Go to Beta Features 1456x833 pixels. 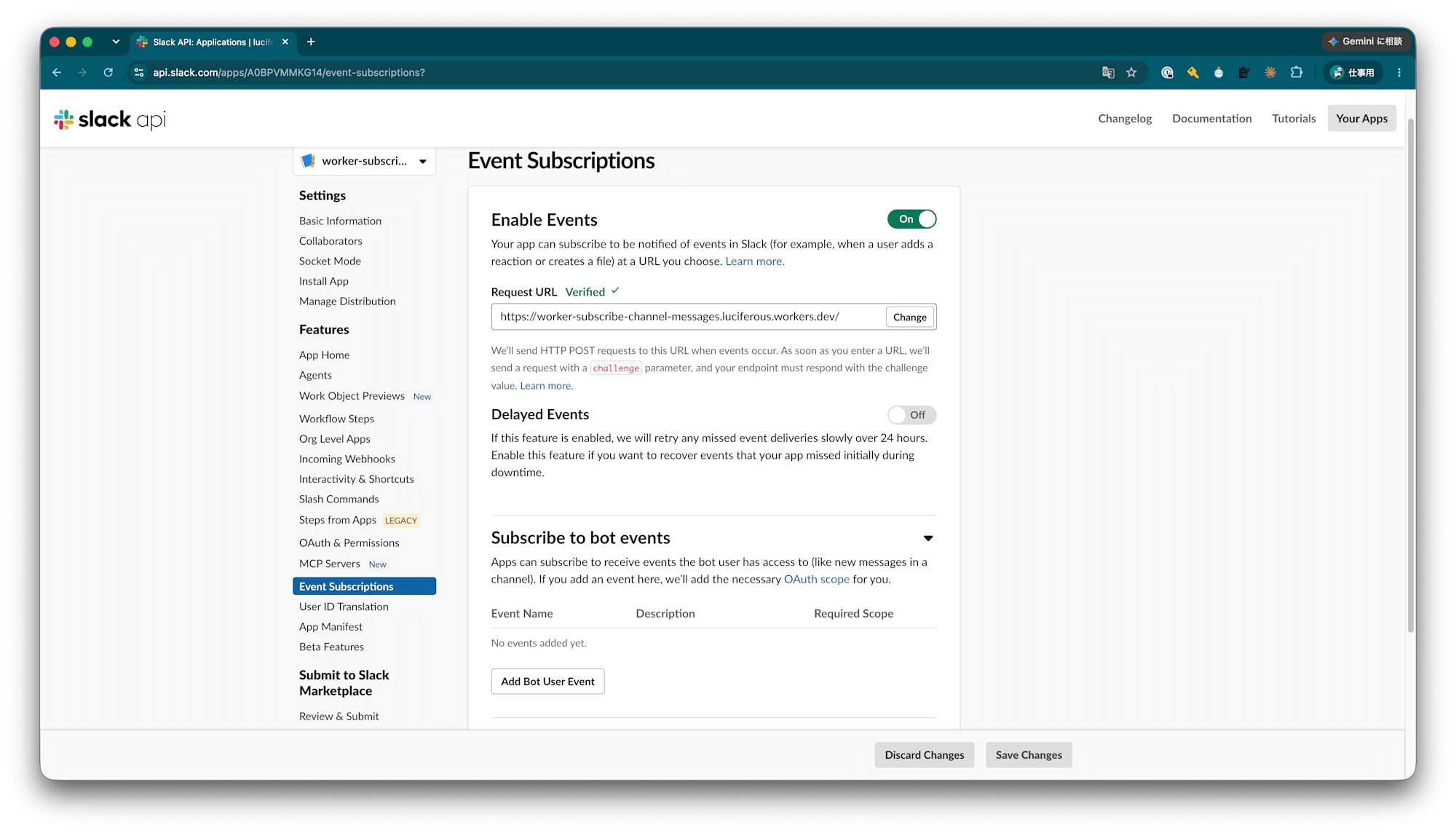click(331, 647)
